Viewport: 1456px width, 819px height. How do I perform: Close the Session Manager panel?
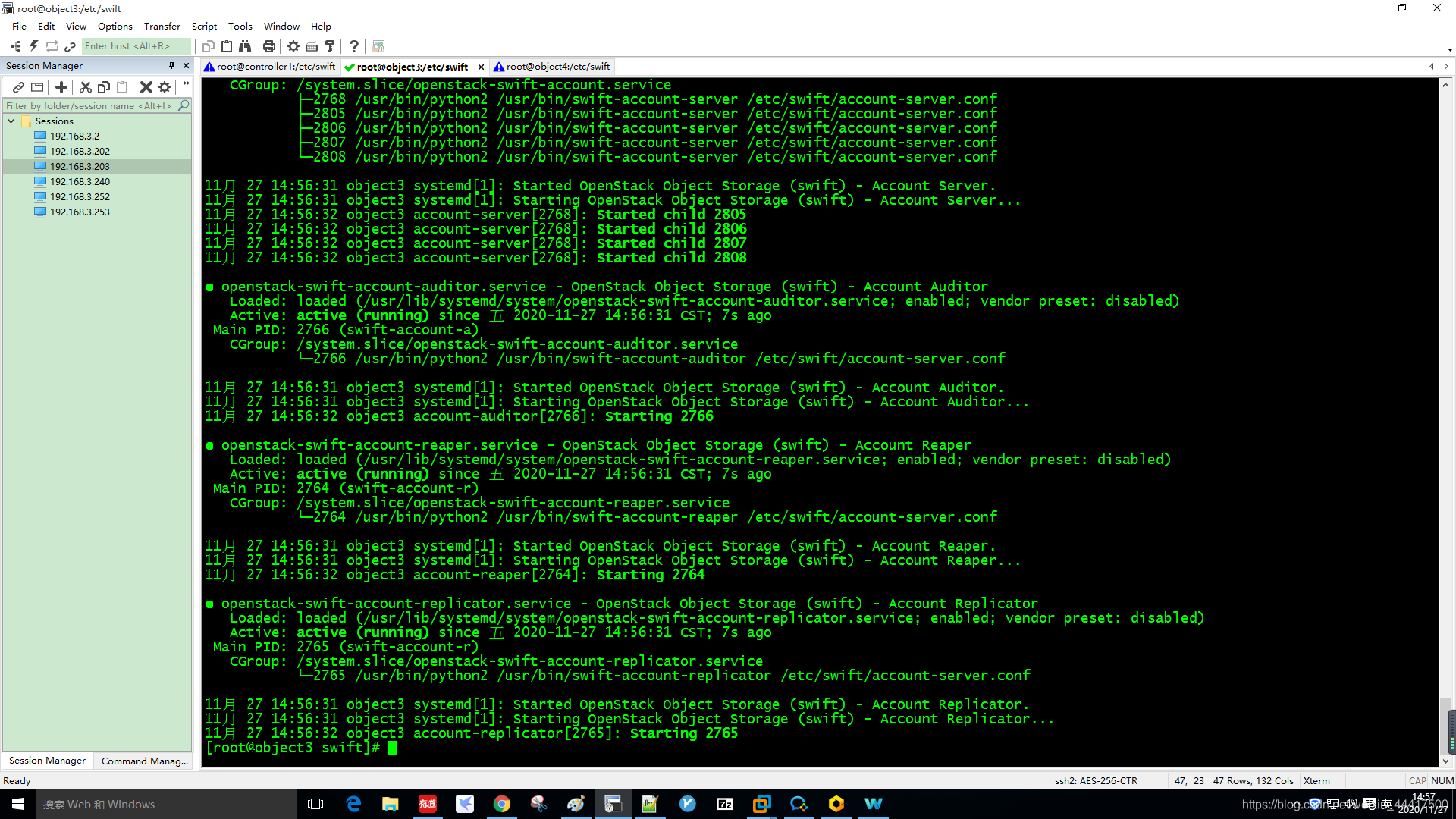click(186, 66)
